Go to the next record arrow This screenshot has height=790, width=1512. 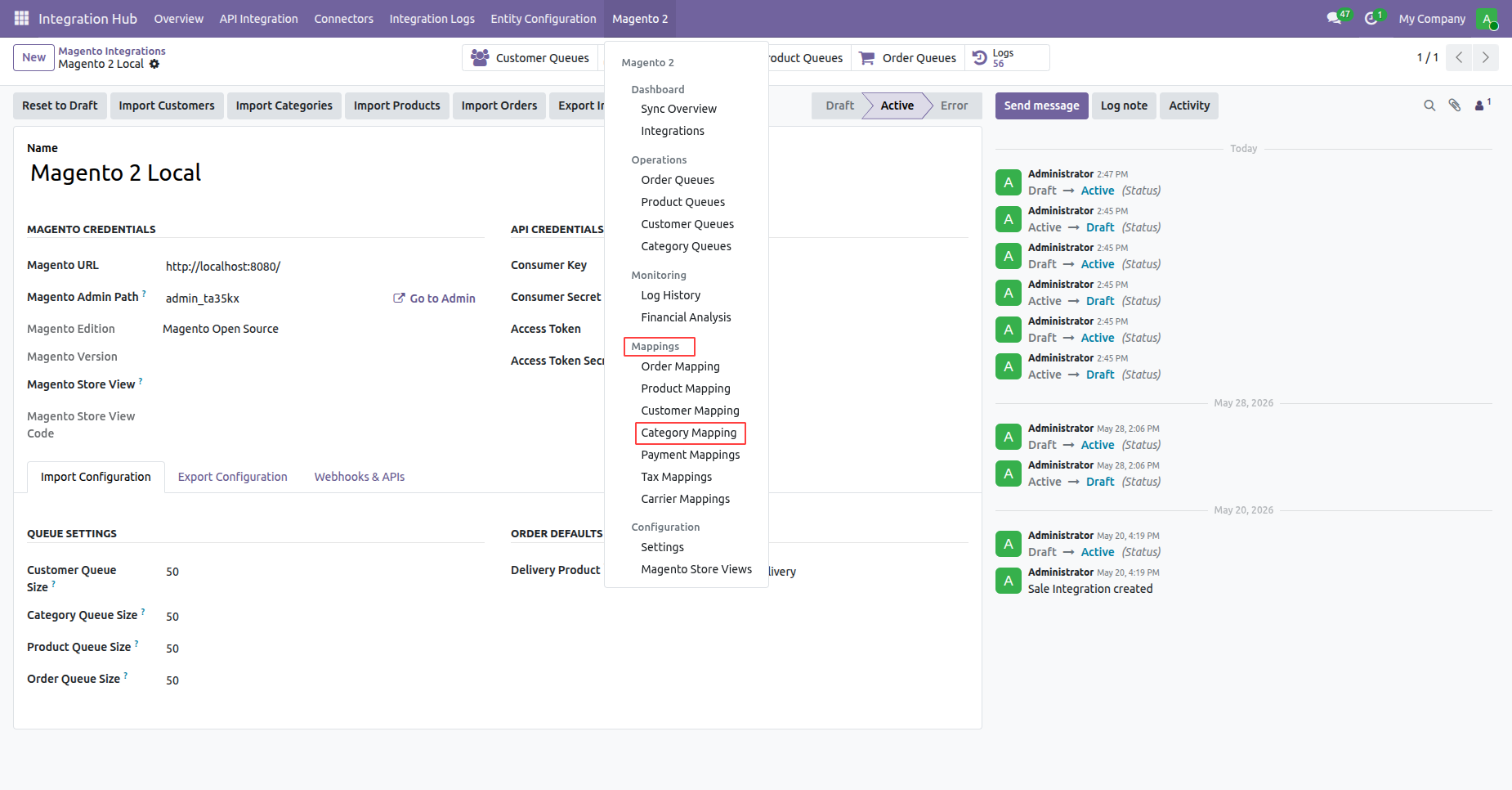pos(1485,57)
